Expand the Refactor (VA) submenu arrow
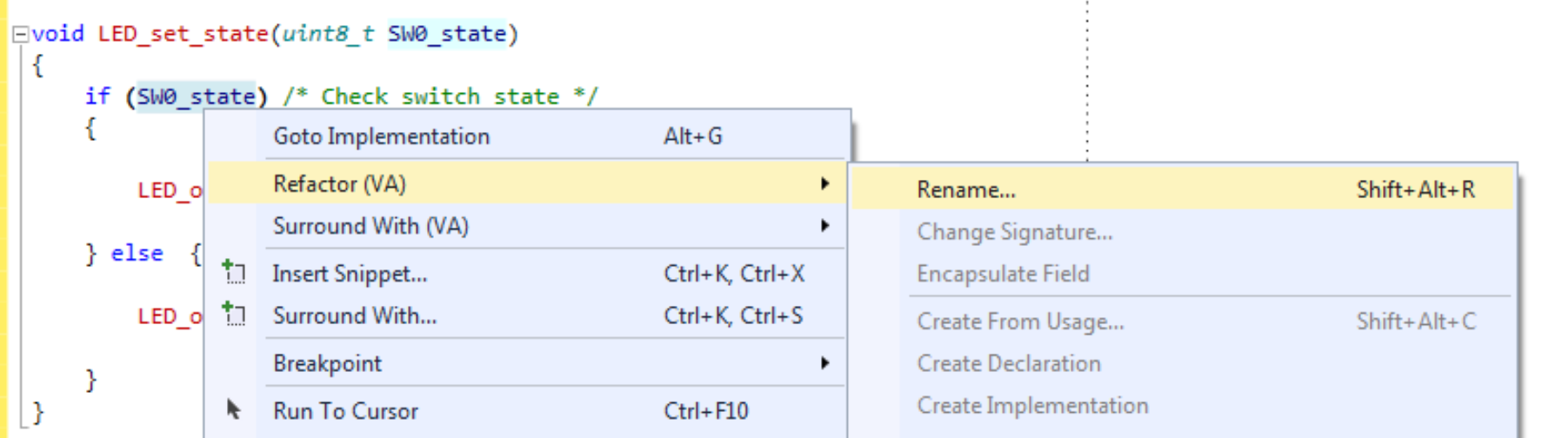Viewport: 1568px width, 438px height. (x=824, y=183)
